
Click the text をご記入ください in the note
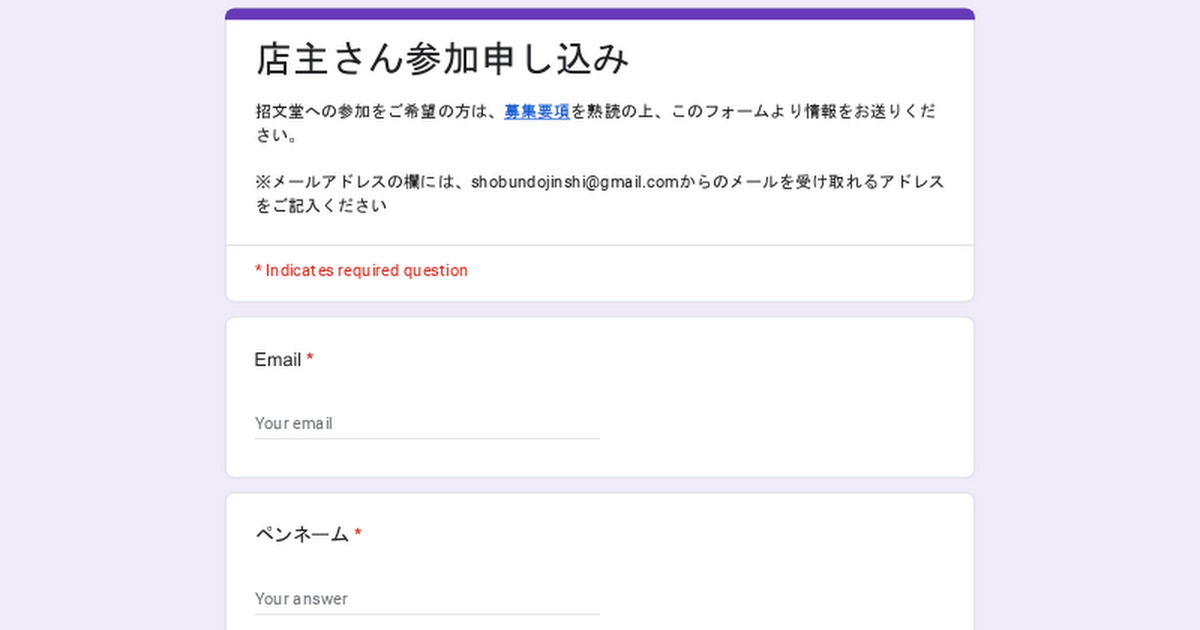[321, 207]
